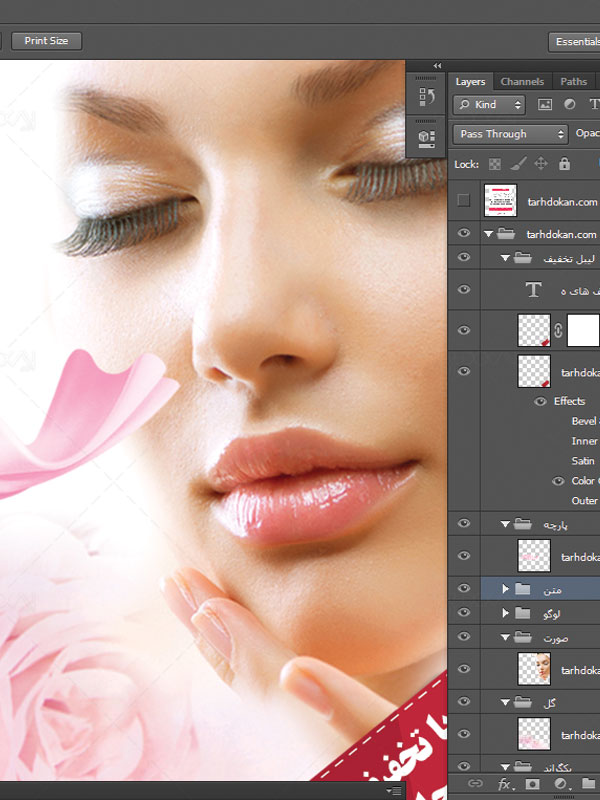Hide the صورت group
This screenshot has height=800, width=600.
point(463,636)
